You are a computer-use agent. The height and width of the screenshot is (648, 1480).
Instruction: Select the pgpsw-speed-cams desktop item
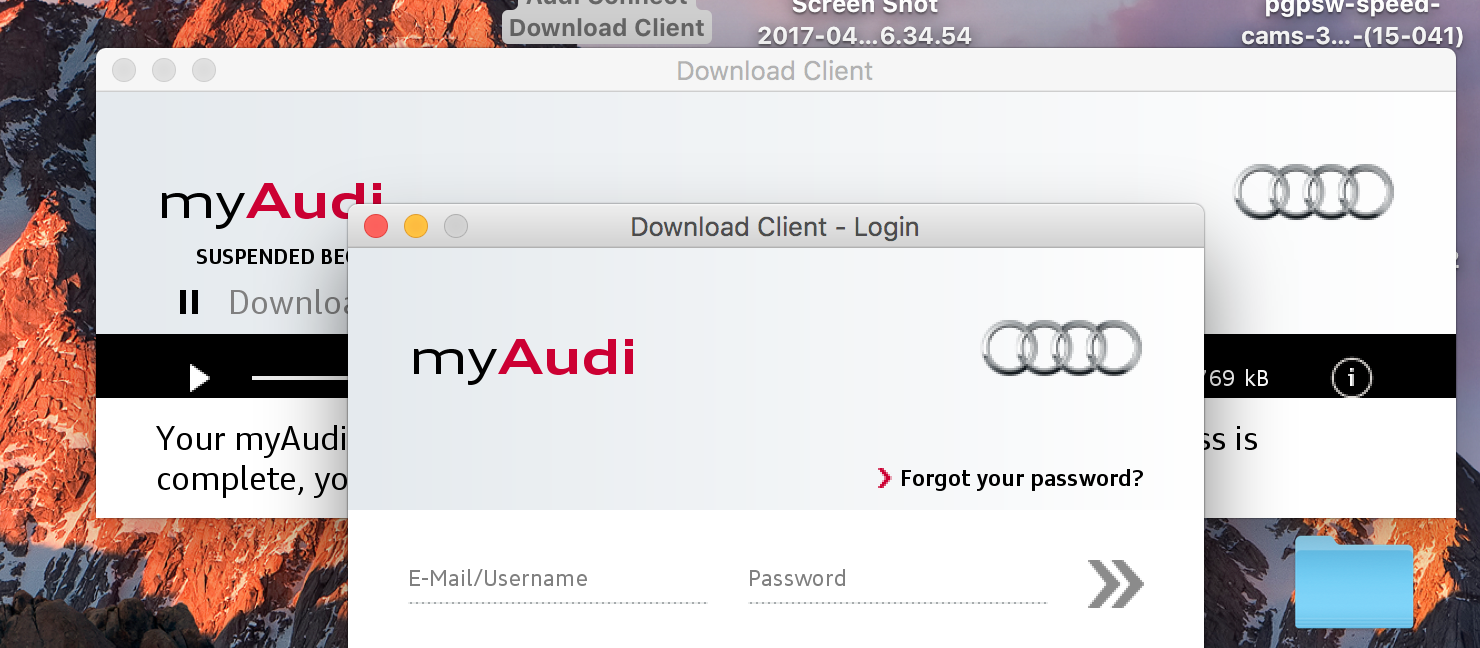pyautogui.click(x=1353, y=23)
